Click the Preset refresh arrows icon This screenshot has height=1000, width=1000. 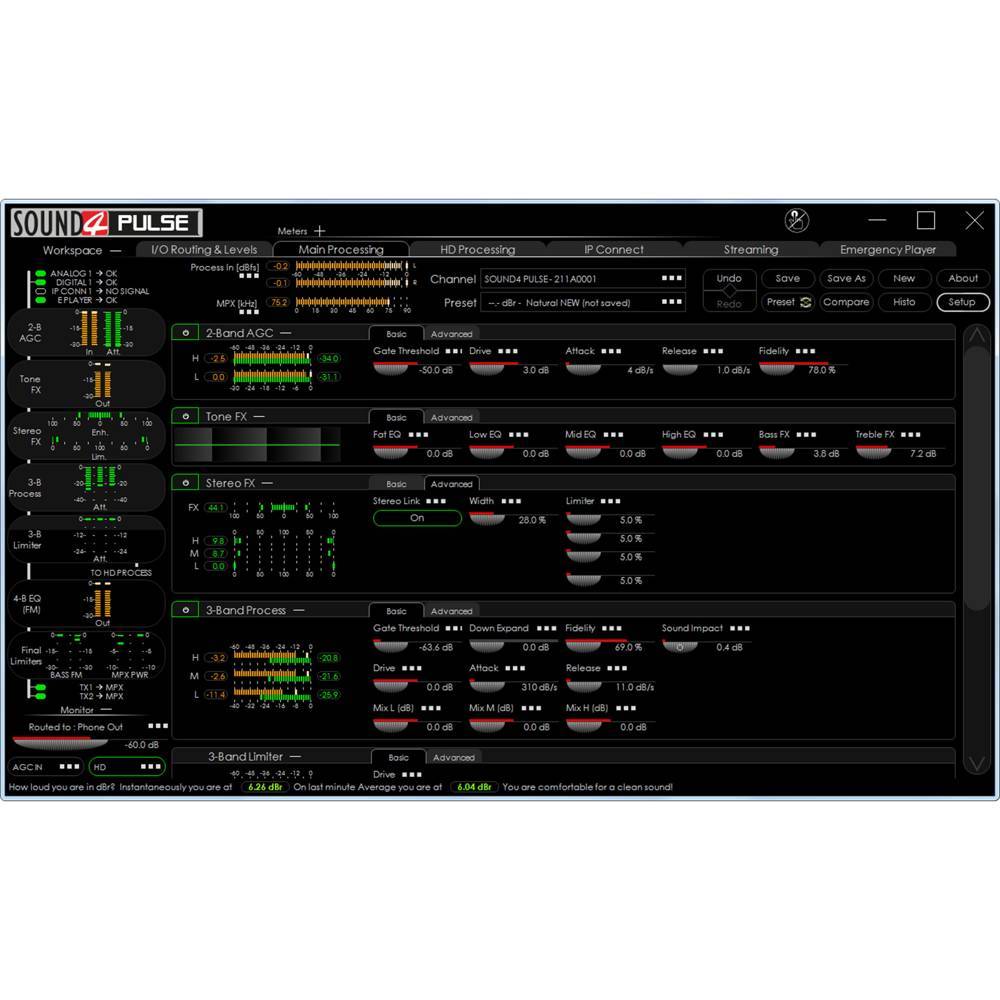click(805, 302)
